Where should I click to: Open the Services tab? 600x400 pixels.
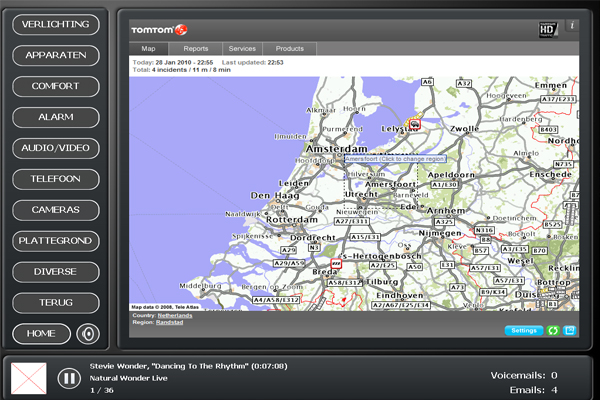click(242, 49)
